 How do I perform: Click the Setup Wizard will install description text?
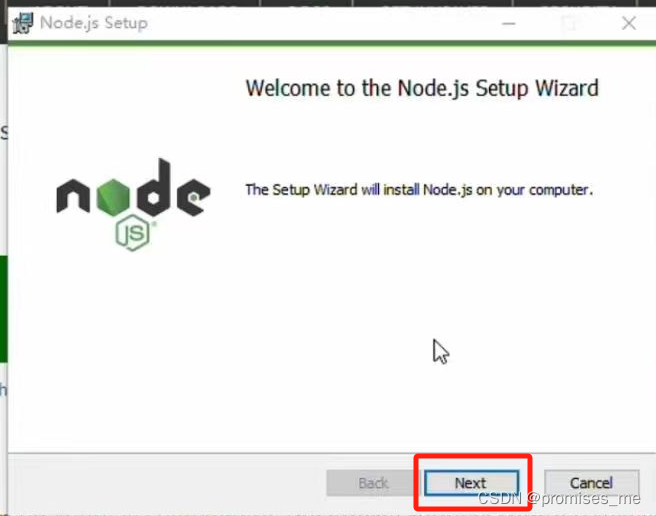(419, 190)
